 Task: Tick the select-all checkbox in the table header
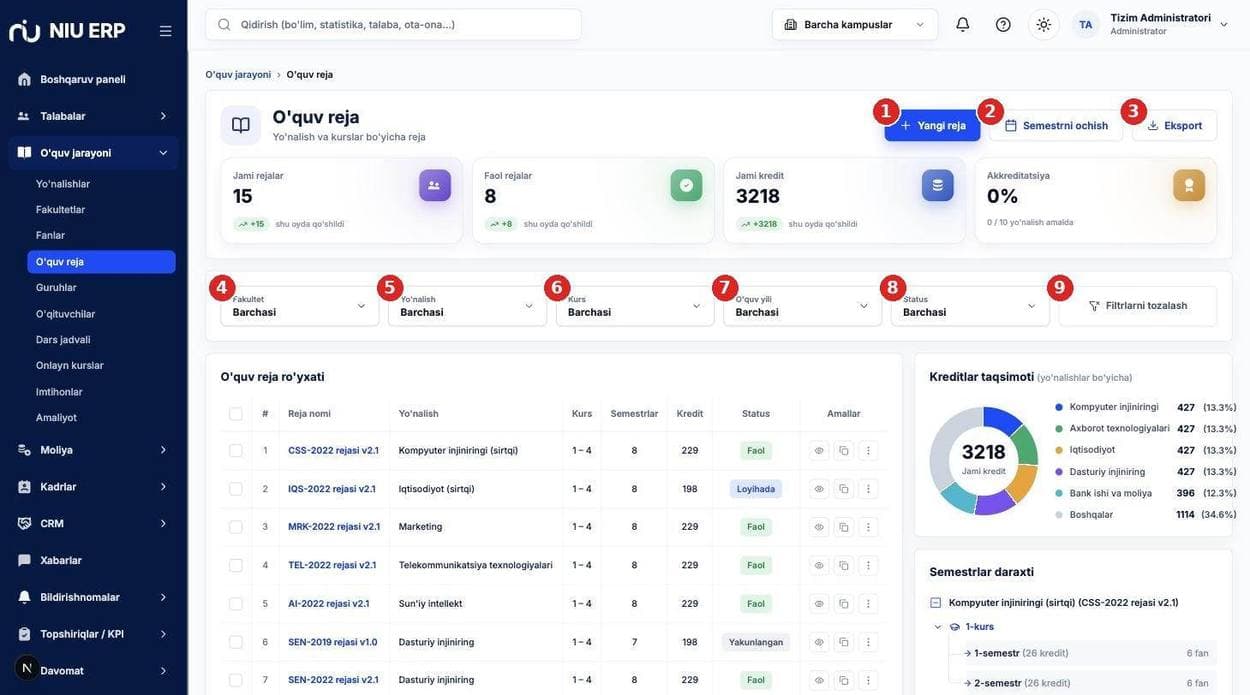pyautogui.click(x=236, y=414)
